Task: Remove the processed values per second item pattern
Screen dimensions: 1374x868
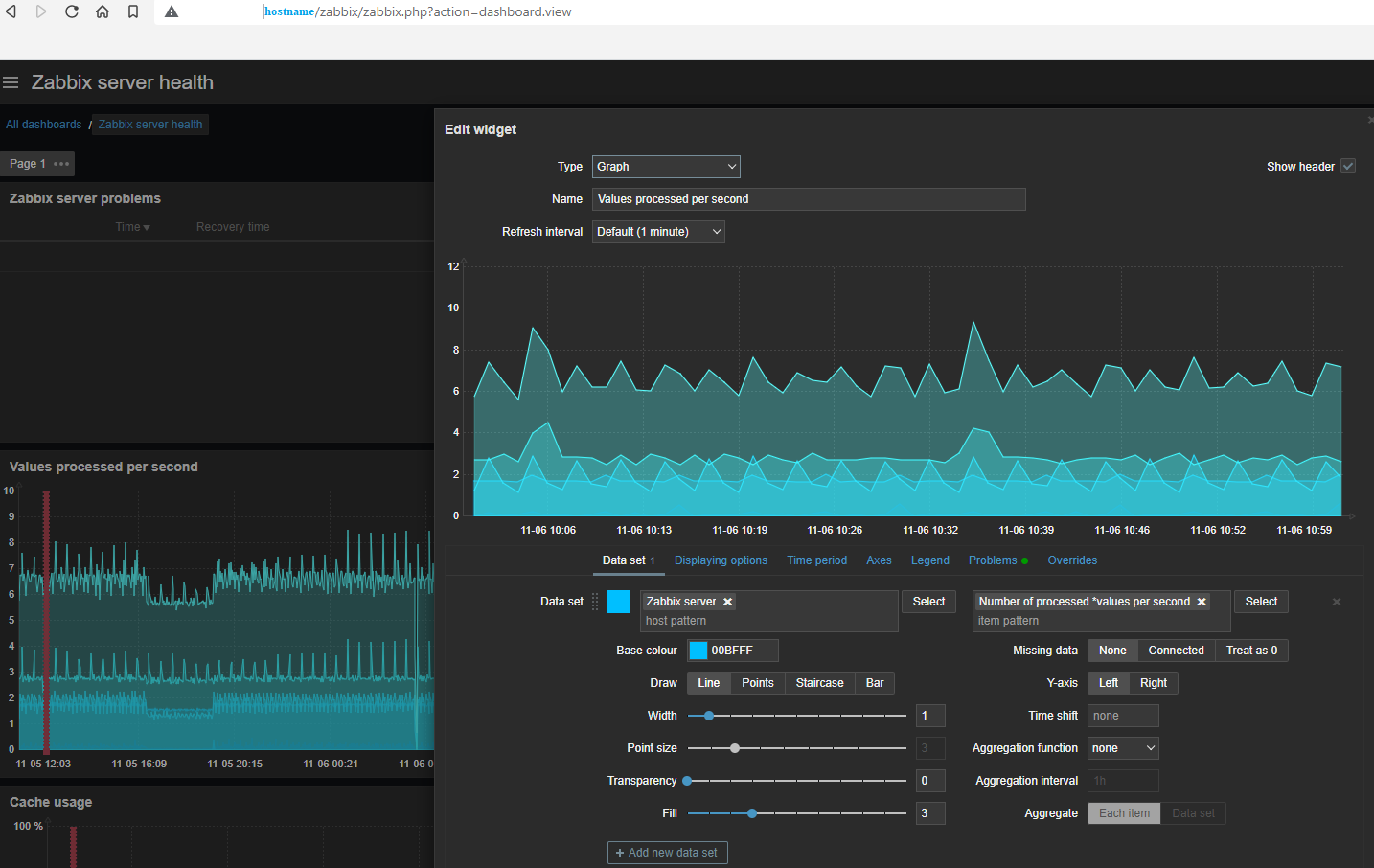Action: [1202, 601]
